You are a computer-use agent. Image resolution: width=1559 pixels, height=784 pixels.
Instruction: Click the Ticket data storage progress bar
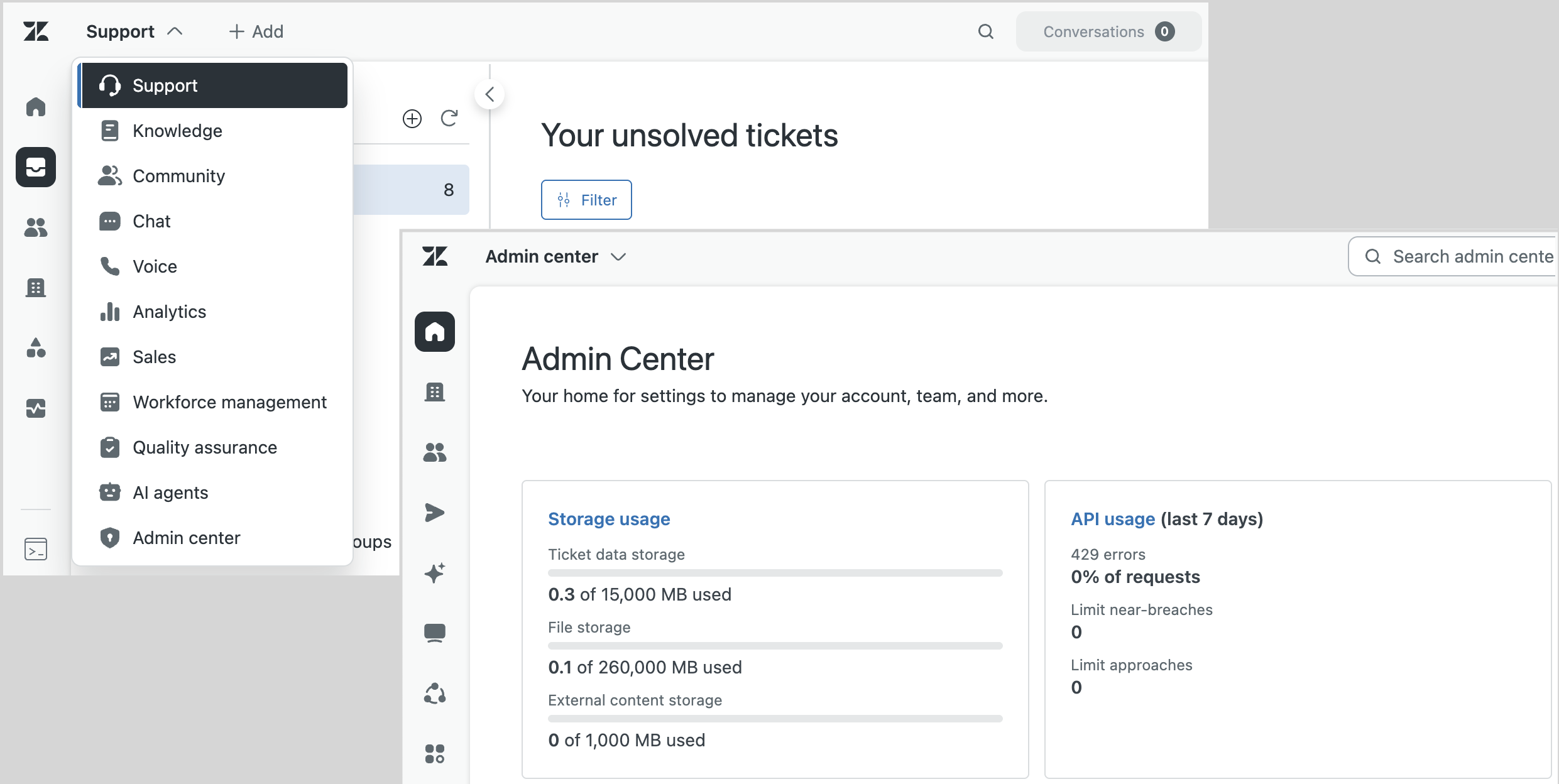pyautogui.click(x=775, y=573)
